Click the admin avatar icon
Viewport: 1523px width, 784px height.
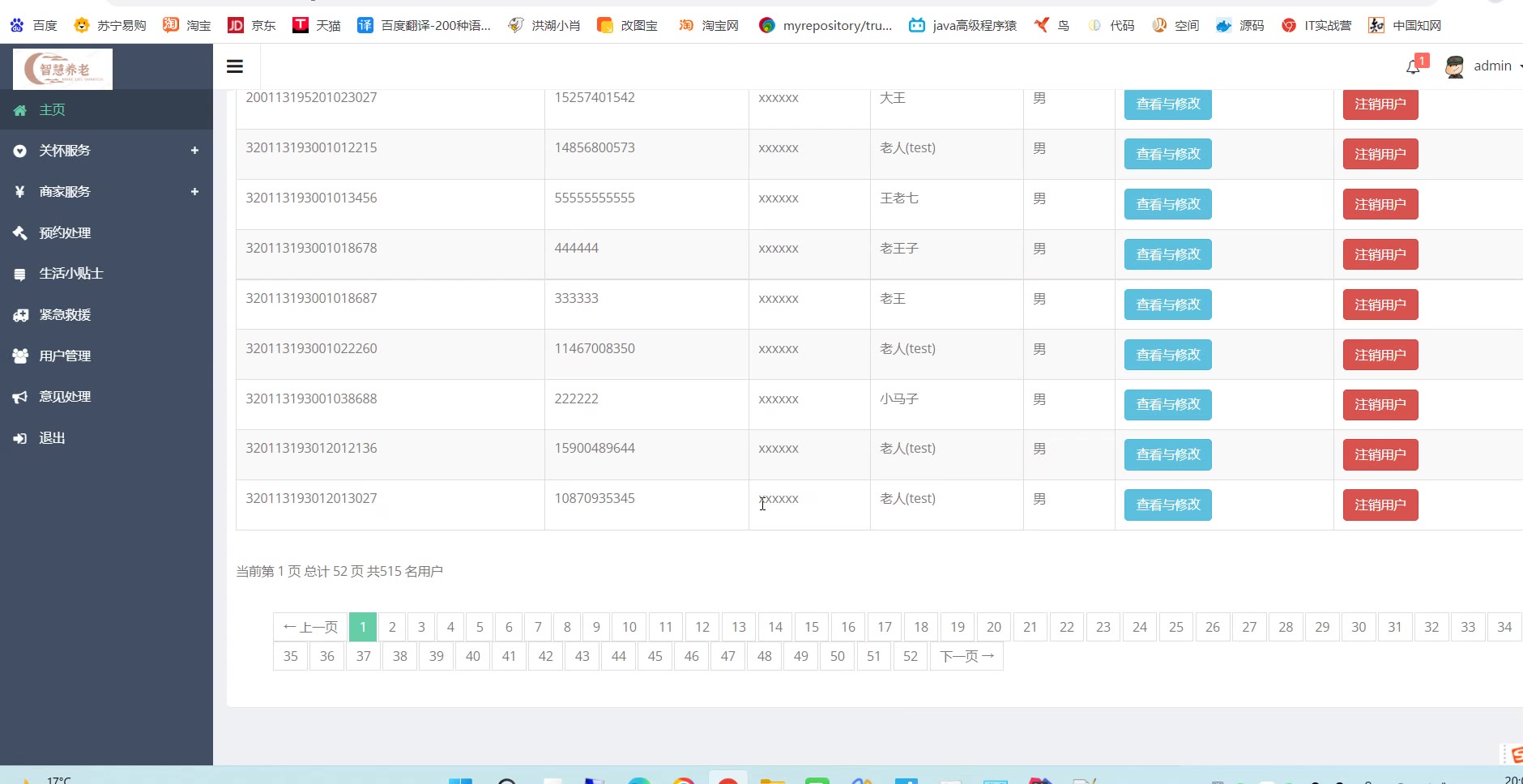(x=1455, y=66)
